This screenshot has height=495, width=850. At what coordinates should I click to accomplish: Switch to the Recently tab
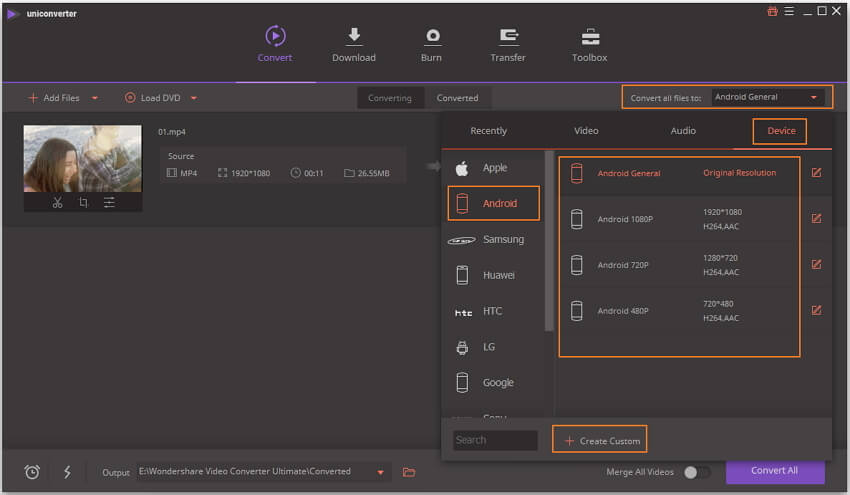(488, 131)
